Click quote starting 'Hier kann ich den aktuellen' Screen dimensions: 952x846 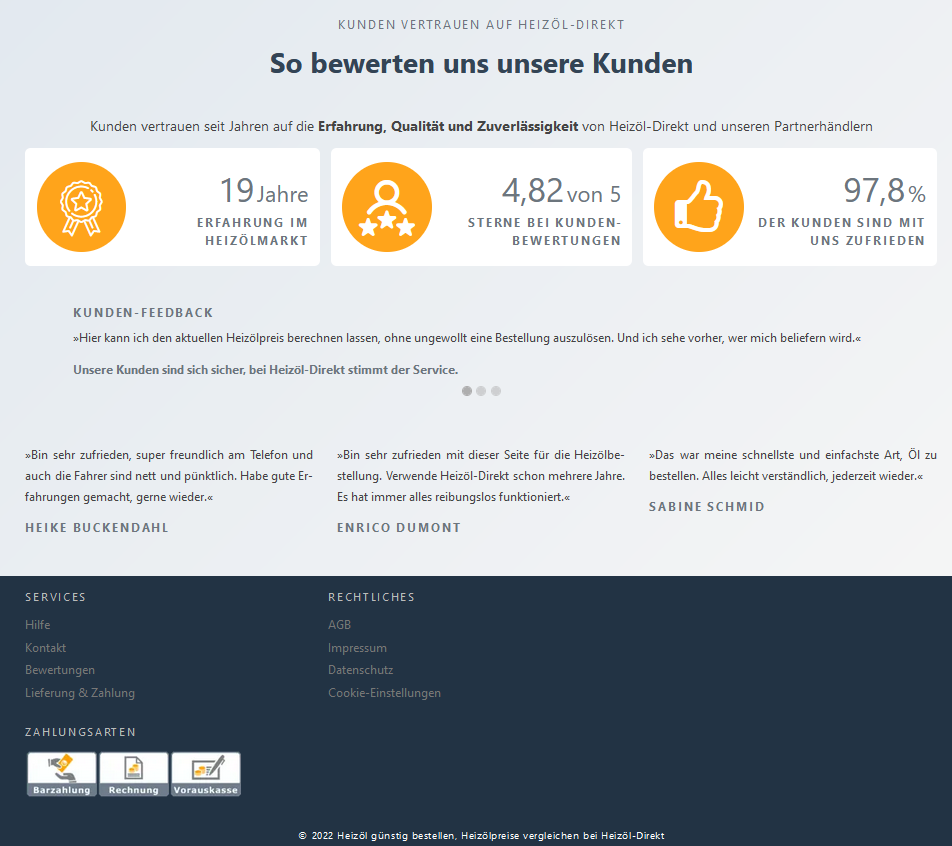[x=467, y=338]
